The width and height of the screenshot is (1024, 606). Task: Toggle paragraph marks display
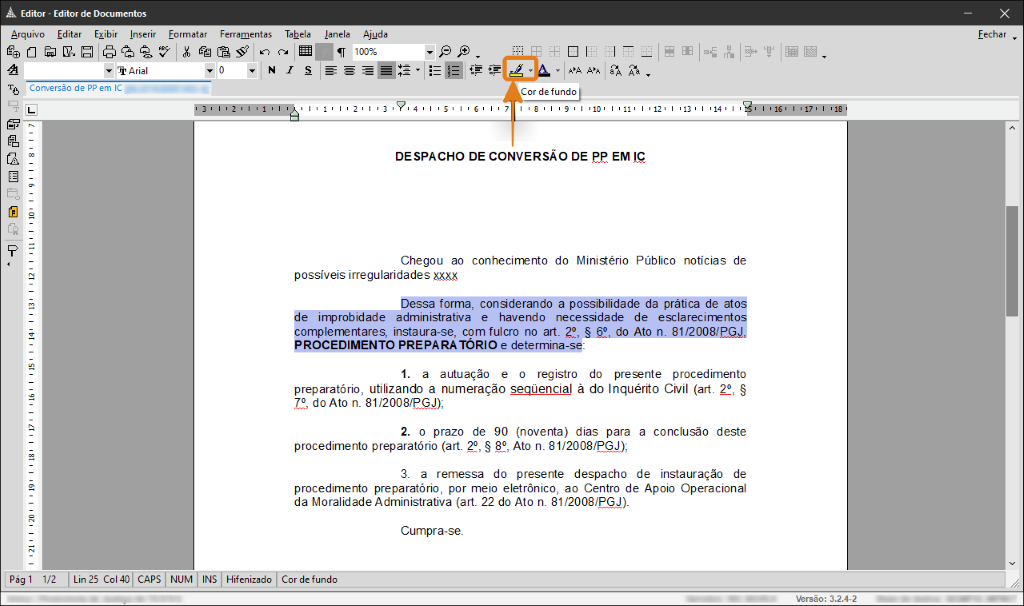click(342, 52)
